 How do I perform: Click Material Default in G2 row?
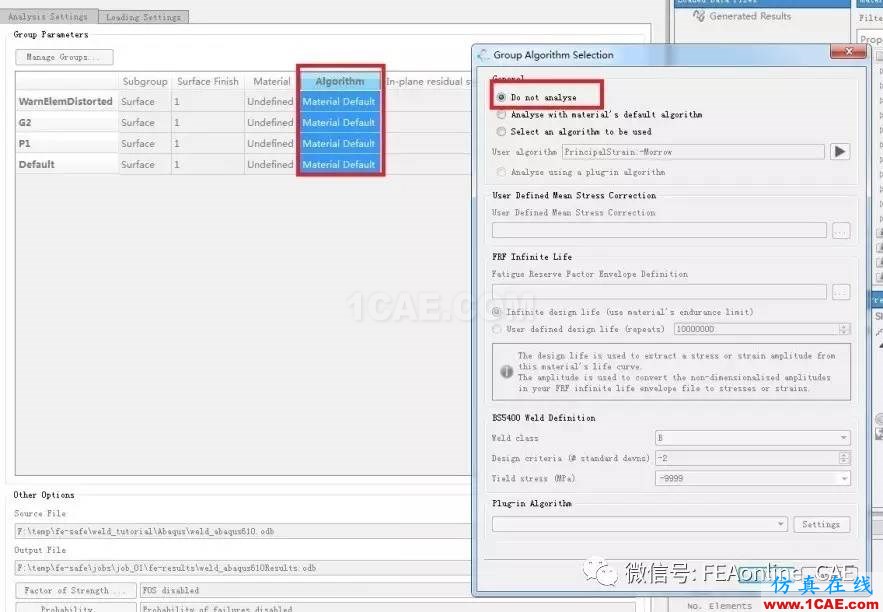339,122
